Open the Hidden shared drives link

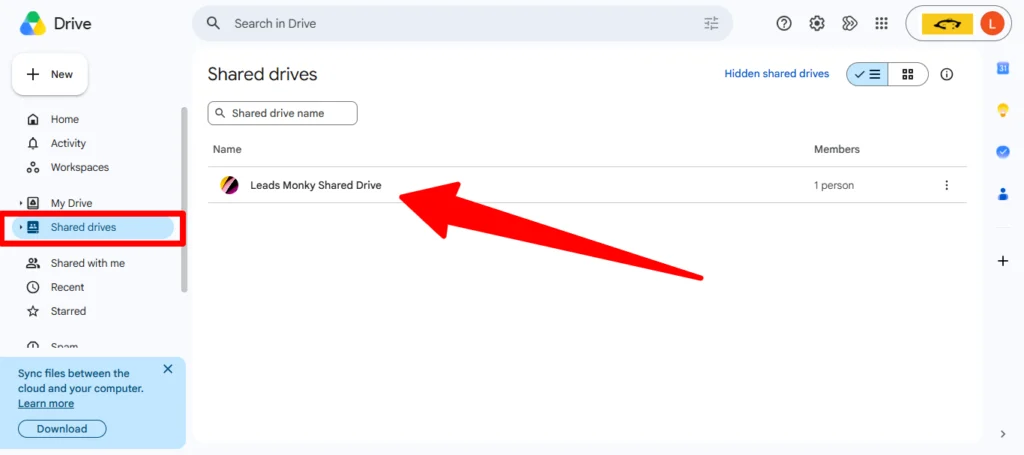pos(776,74)
